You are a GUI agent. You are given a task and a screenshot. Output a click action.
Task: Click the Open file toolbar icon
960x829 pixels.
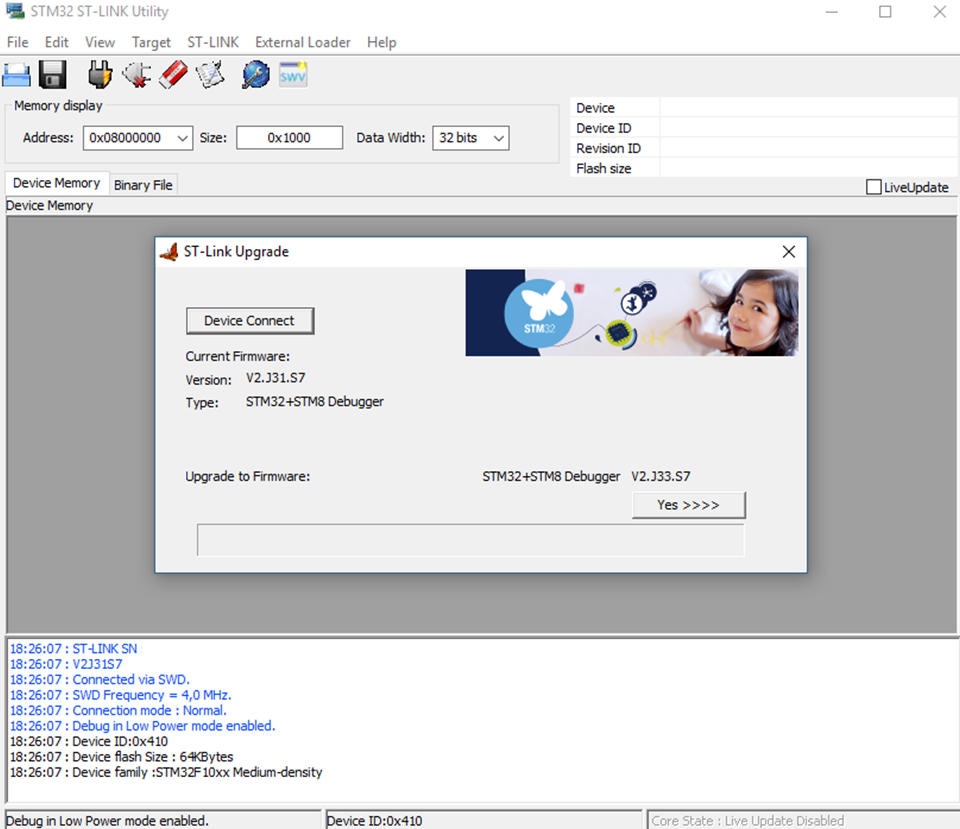click(17, 75)
